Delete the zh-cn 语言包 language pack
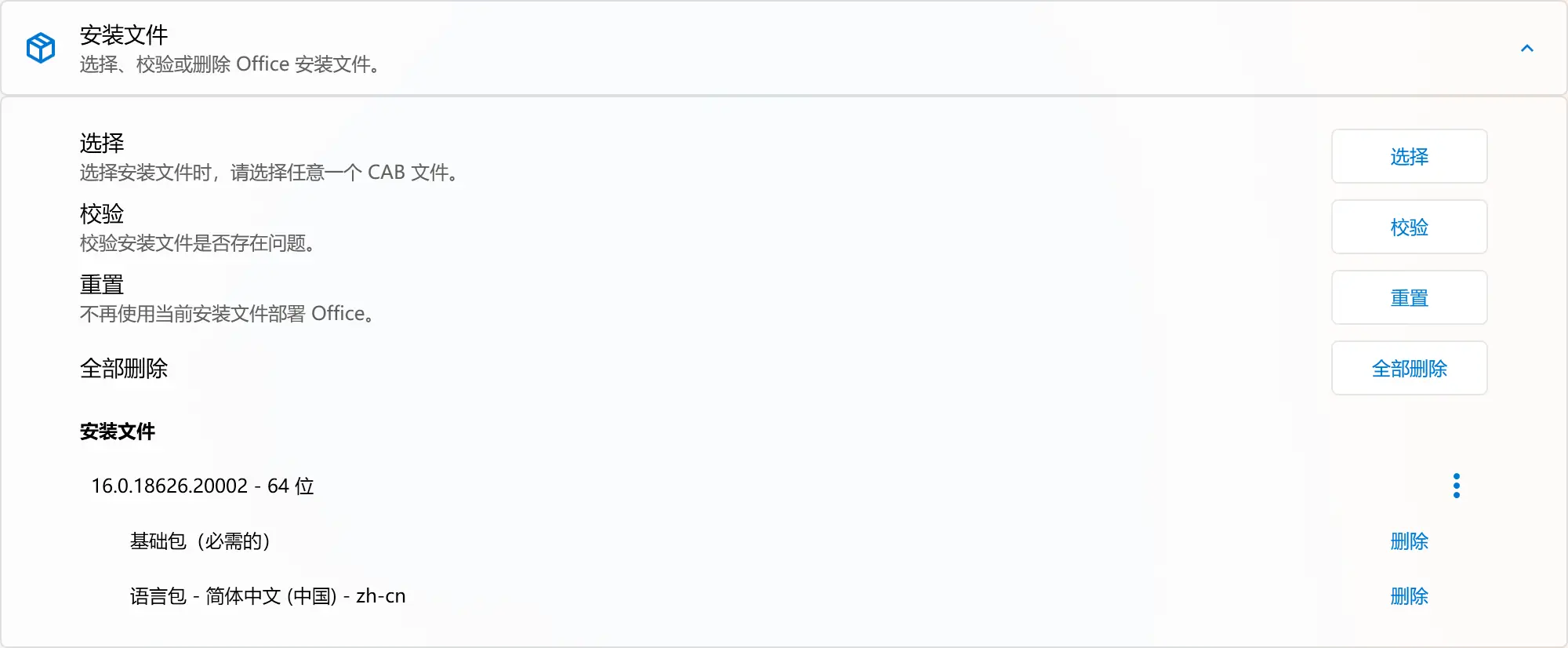The height and width of the screenshot is (648, 1568). pyautogui.click(x=1409, y=596)
